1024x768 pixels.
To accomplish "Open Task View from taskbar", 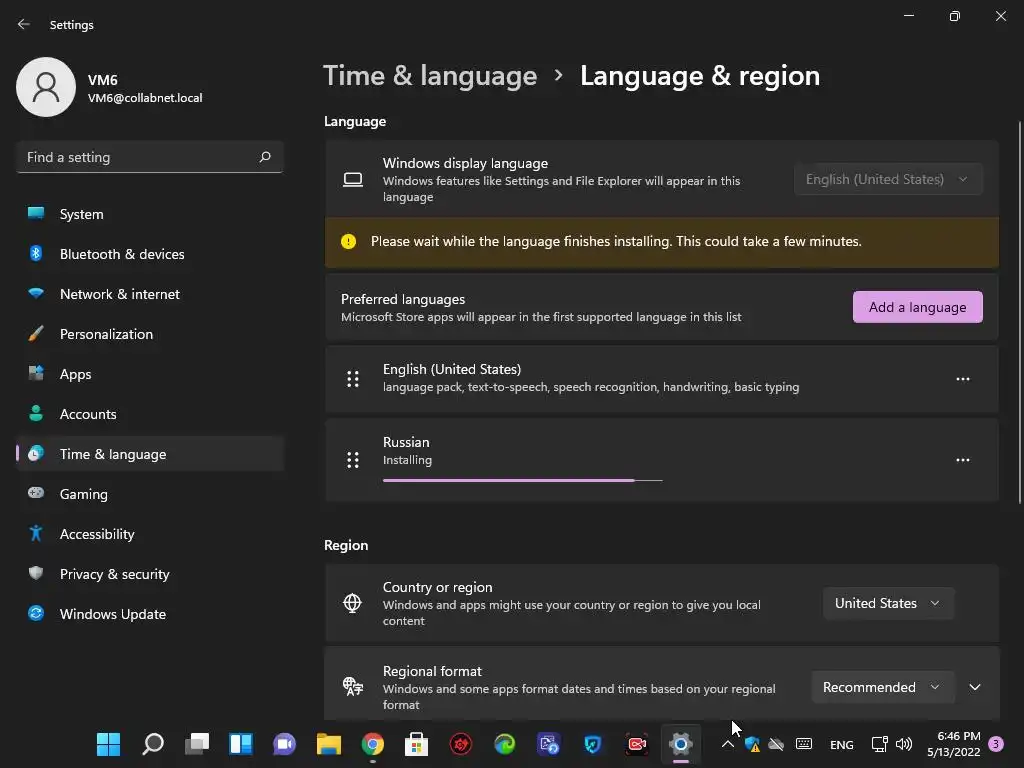I will click(x=197, y=744).
